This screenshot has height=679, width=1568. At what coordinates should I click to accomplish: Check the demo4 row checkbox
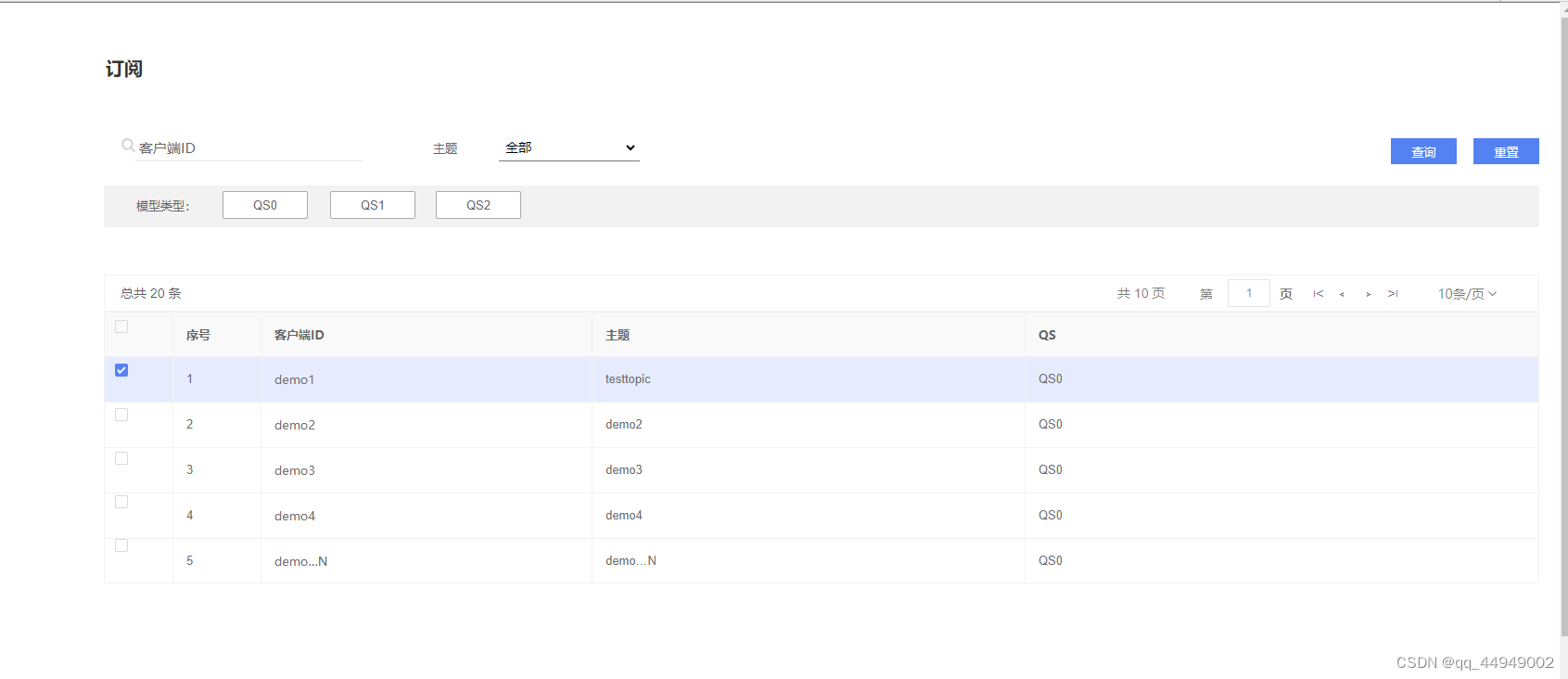click(x=121, y=502)
